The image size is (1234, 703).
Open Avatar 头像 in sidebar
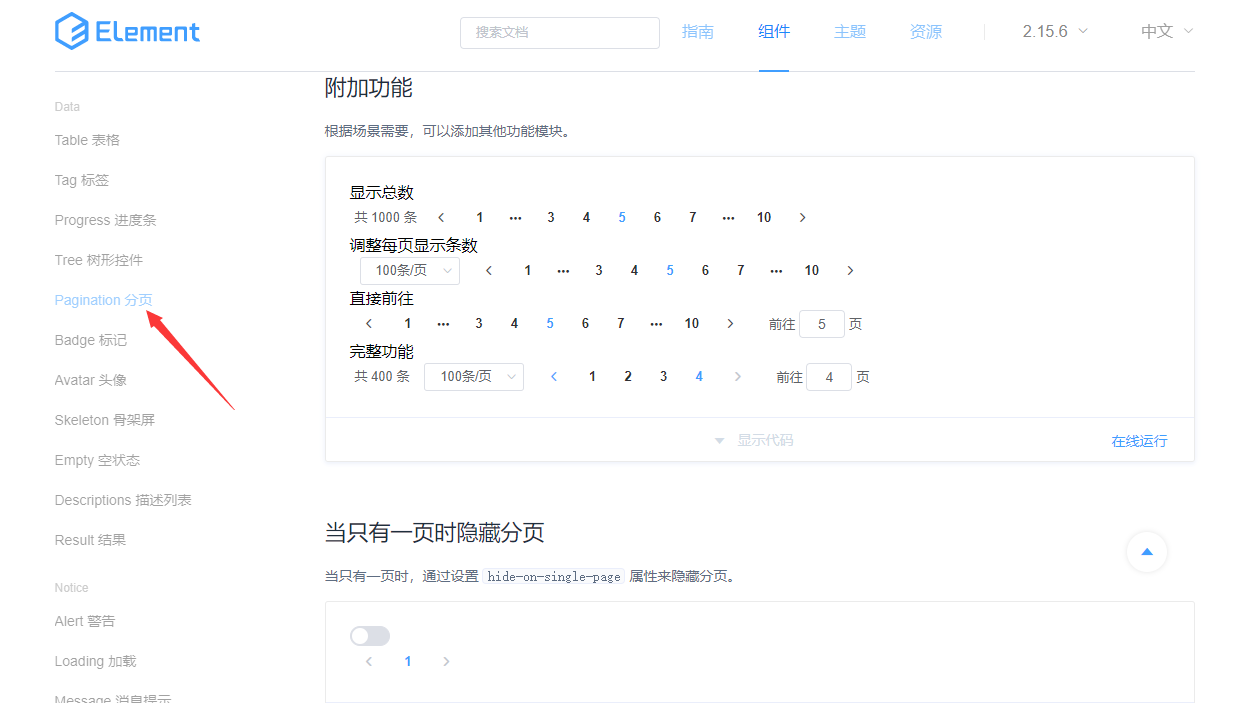(91, 380)
